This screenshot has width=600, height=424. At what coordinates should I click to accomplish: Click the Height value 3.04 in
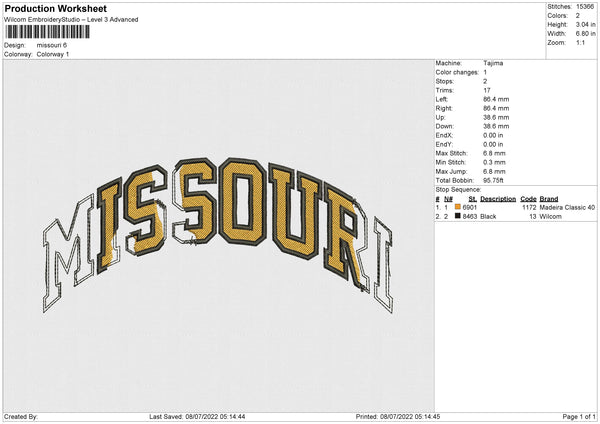point(585,24)
